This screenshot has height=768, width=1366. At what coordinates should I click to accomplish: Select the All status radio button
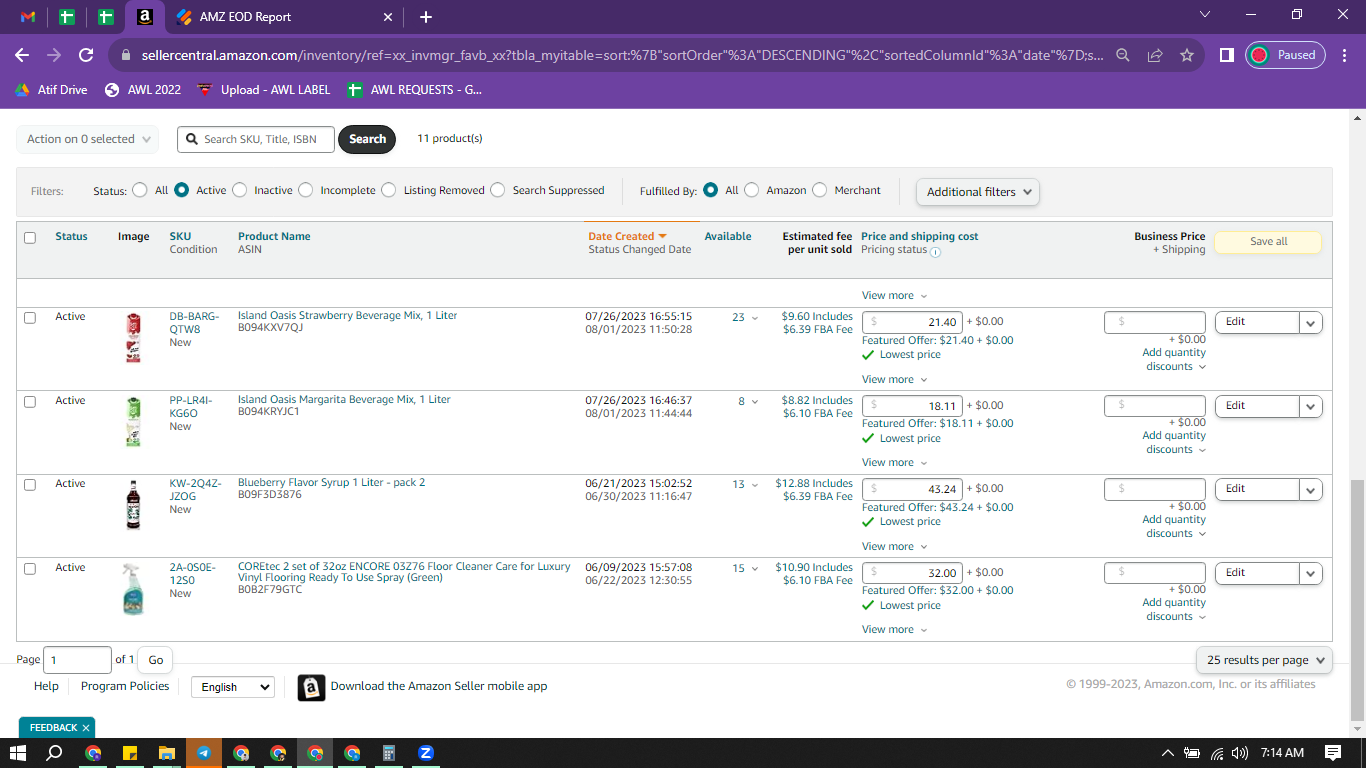pyautogui.click(x=138, y=190)
